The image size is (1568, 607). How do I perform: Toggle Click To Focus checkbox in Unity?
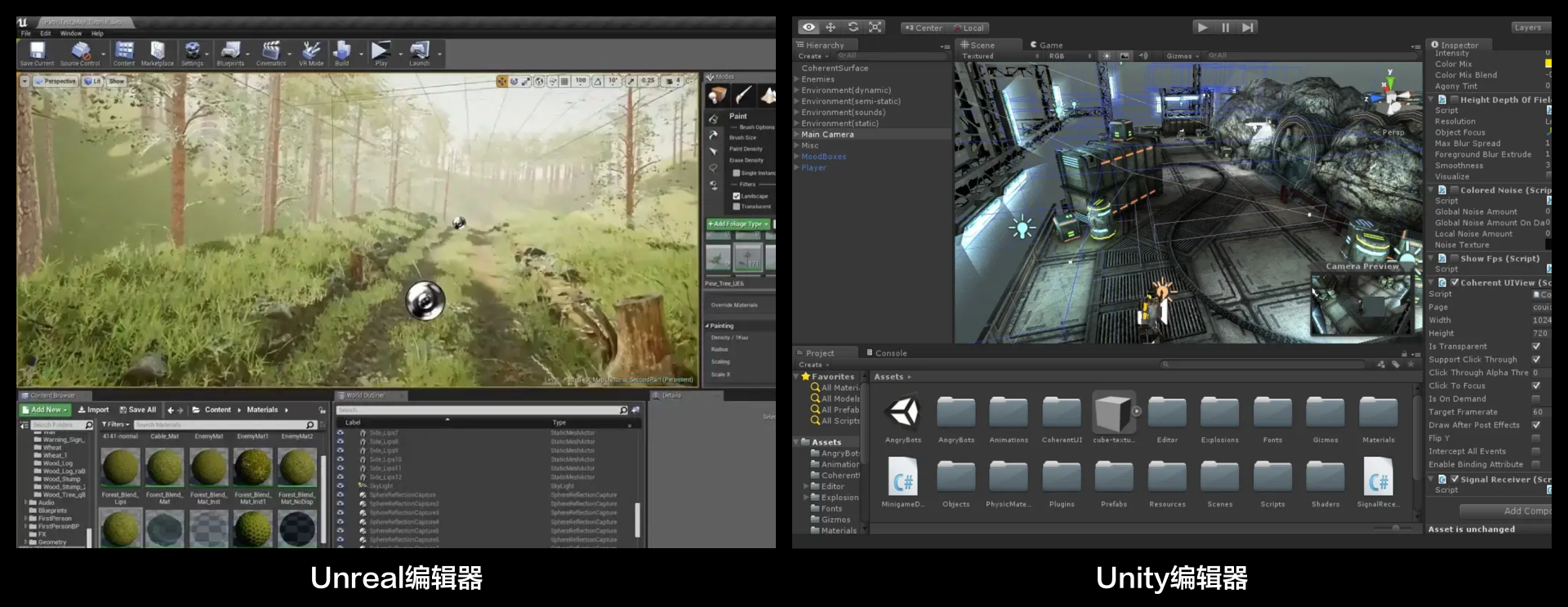point(1536,386)
